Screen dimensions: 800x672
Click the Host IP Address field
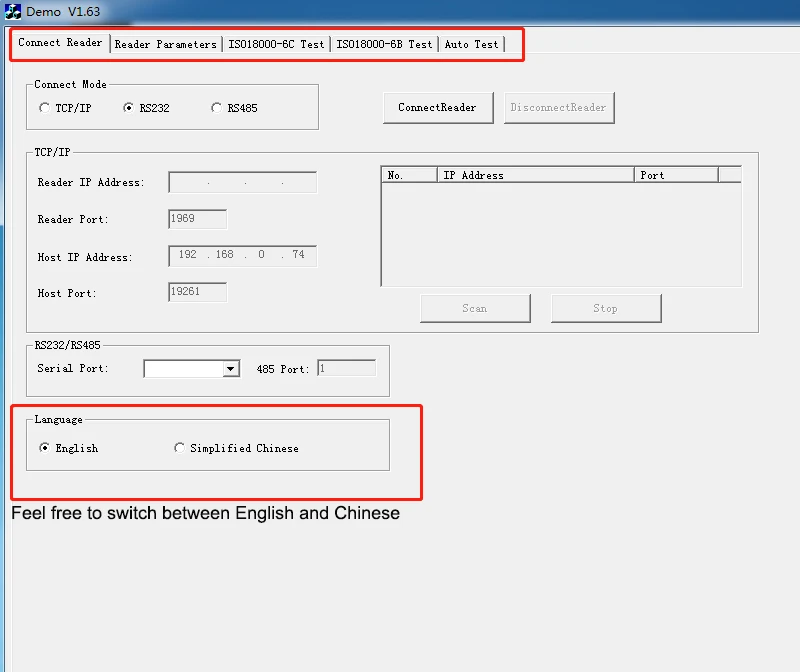[x=242, y=256]
